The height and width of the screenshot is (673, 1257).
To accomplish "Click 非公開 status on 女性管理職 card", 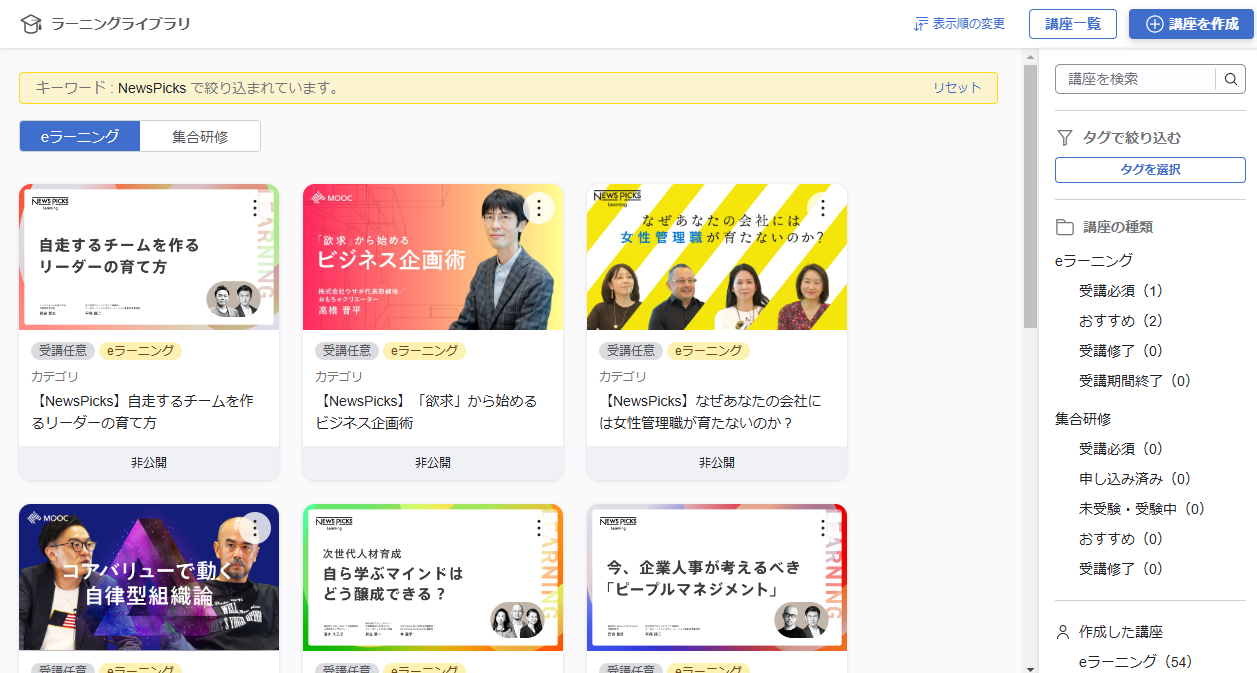I will pos(717,463).
